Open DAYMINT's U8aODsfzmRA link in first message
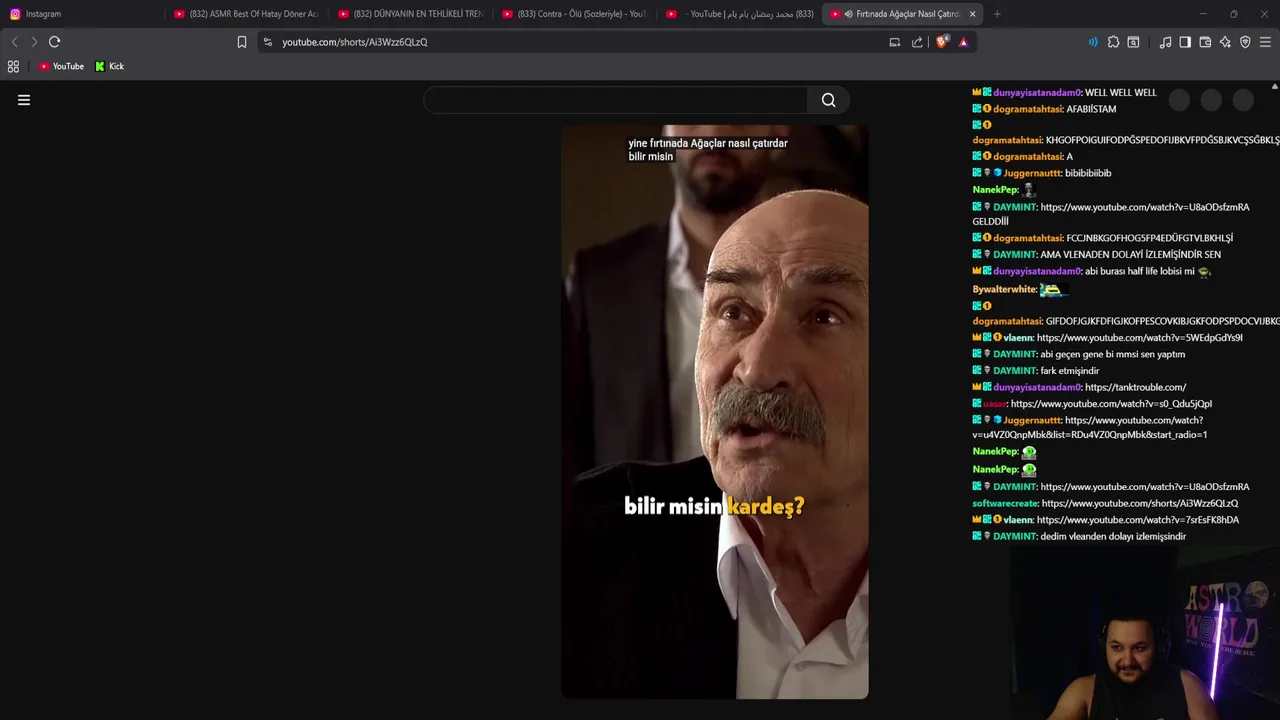Viewport: 1280px width, 720px height. pyautogui.click(x=1144, y=207)
